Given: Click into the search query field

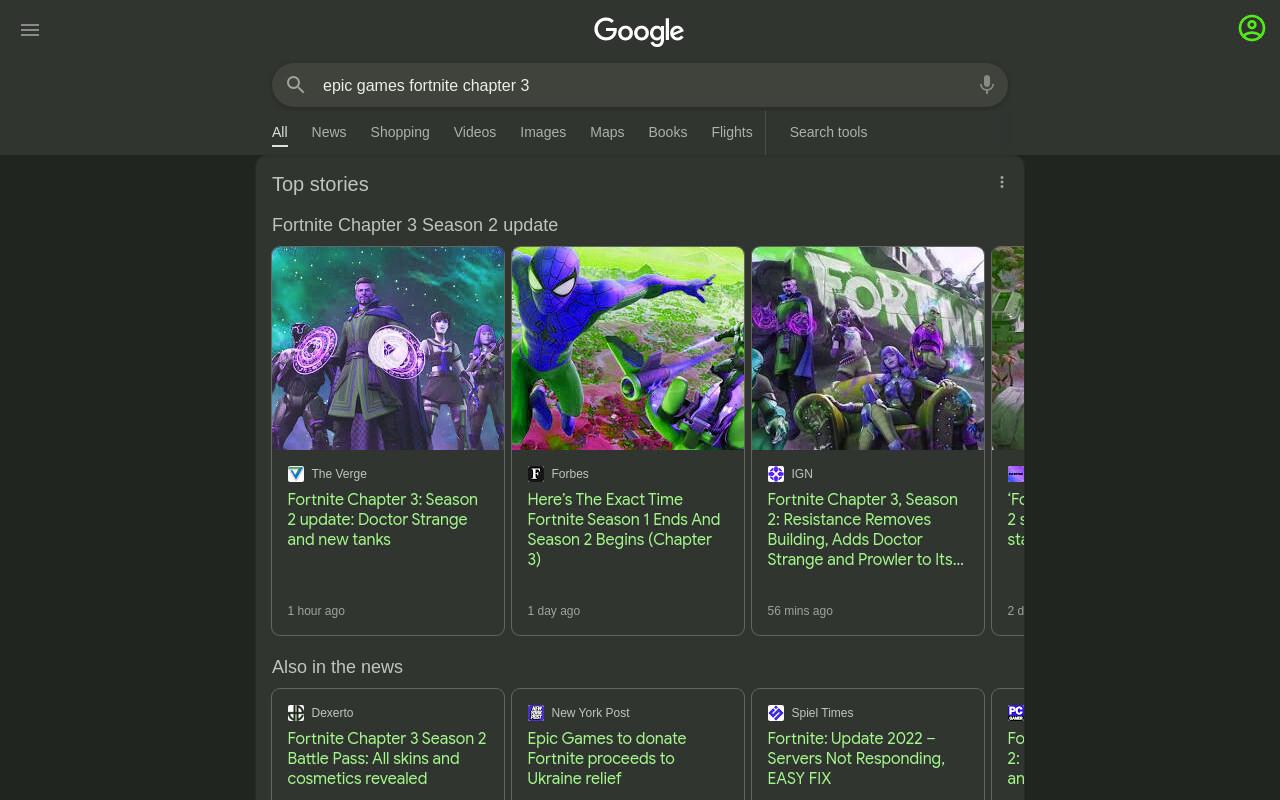Looking at the screenshot, I should pos(640,85).
